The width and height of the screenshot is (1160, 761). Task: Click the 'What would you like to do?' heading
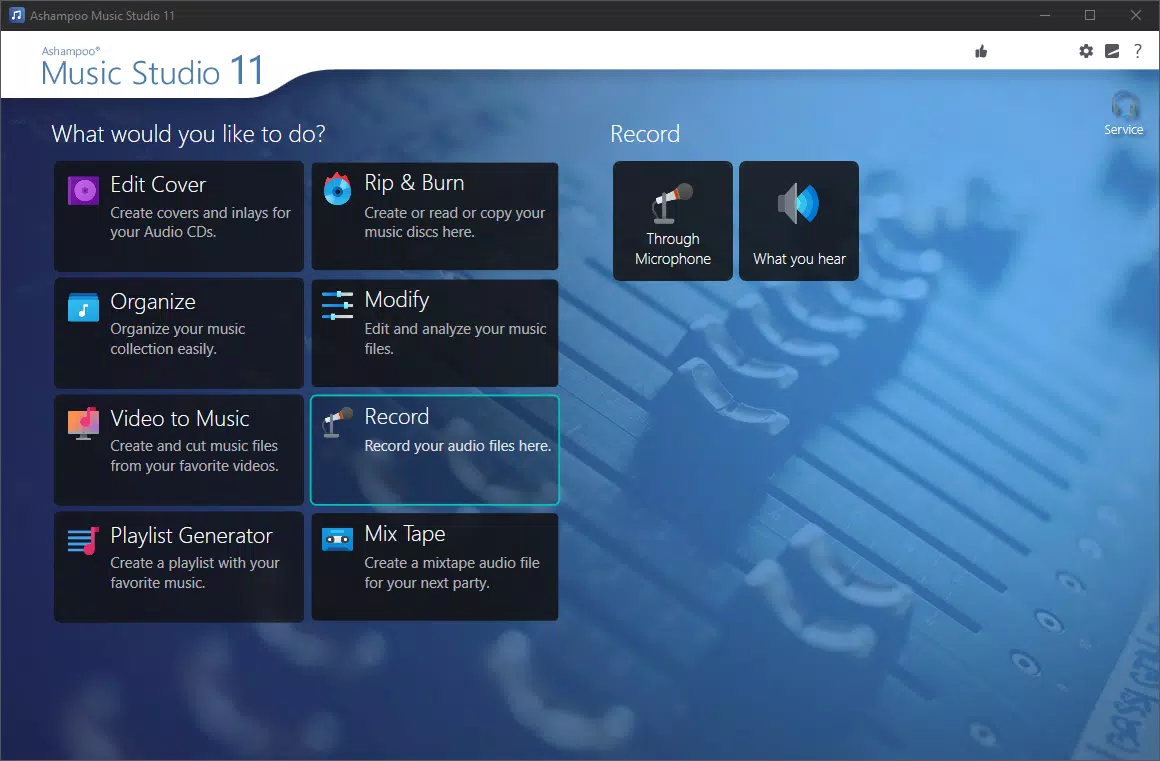pos(189,134)
